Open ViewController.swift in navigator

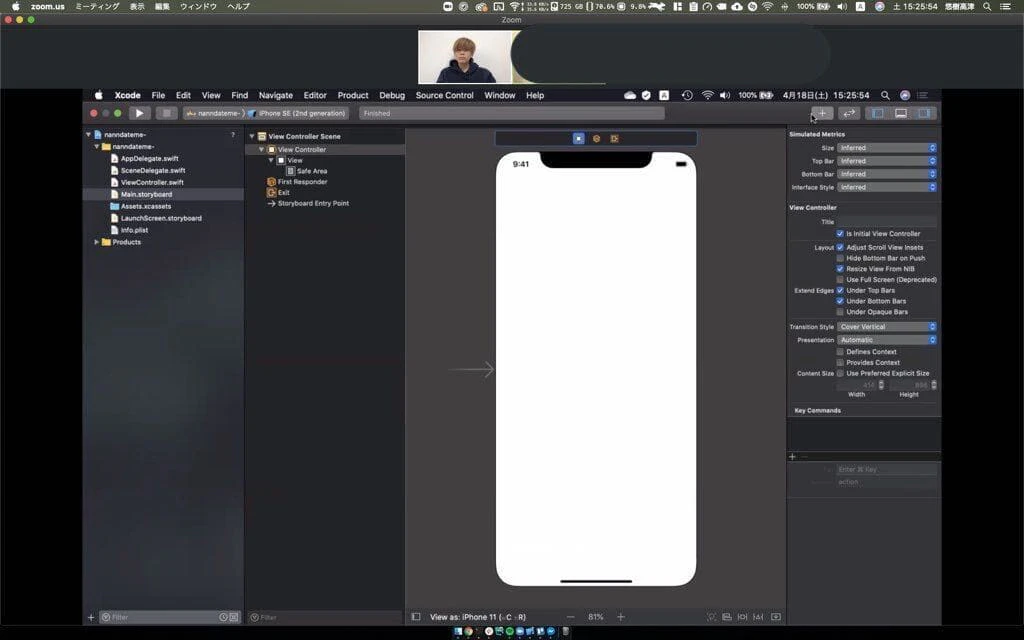tap(152, 182)
